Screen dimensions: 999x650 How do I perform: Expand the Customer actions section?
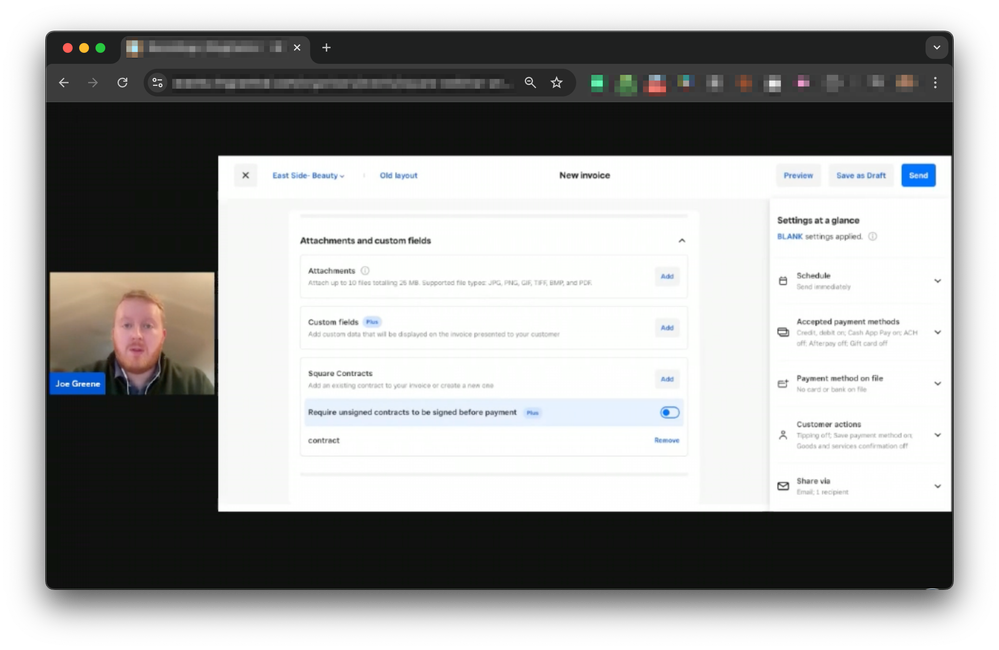point(937,435)
